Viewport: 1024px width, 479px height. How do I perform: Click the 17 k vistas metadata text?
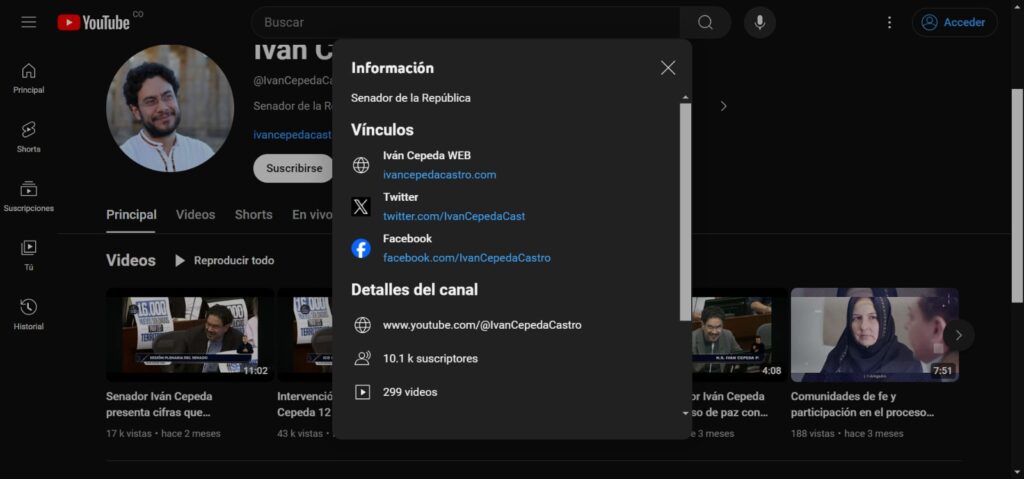click(x=129, y=433)
